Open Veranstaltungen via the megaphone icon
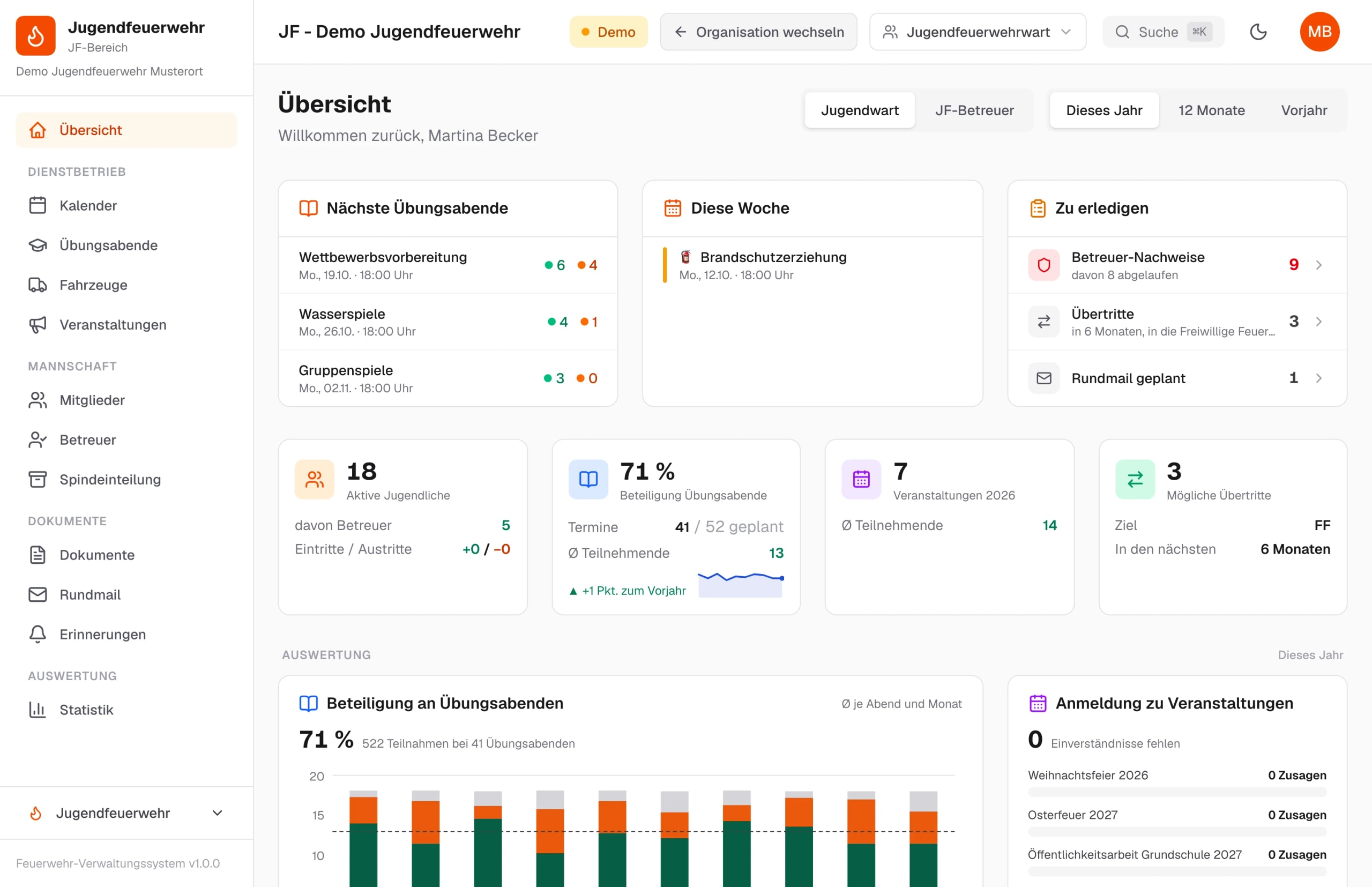Screen dimensions: 1372x887 pos(38,324)
